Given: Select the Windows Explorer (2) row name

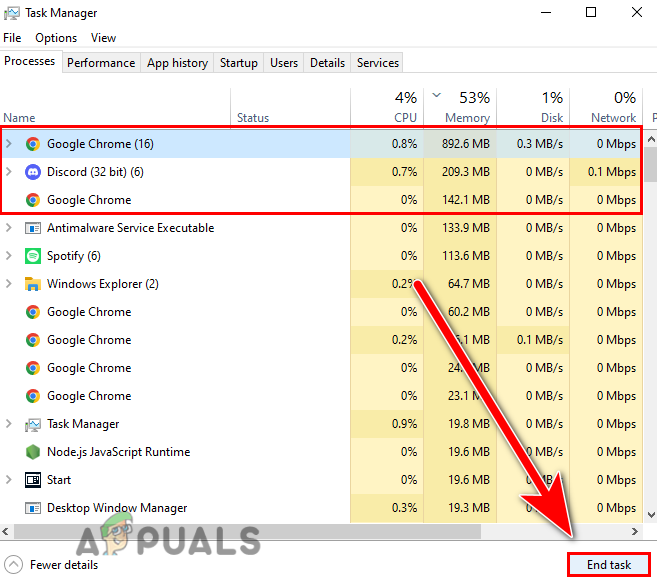Looking at the screenshot, I should pyautogui.click(x=103, y=284).
